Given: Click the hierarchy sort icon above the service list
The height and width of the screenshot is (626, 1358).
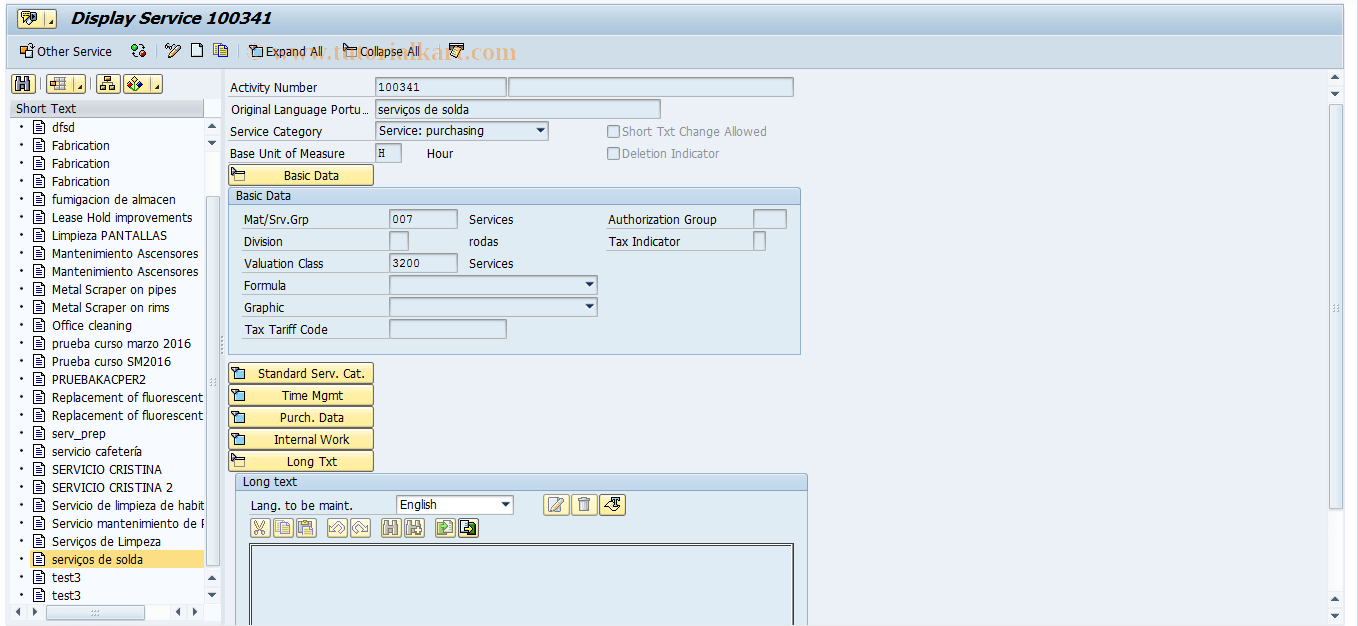Looking at the screenshot, I should [107, 84].
